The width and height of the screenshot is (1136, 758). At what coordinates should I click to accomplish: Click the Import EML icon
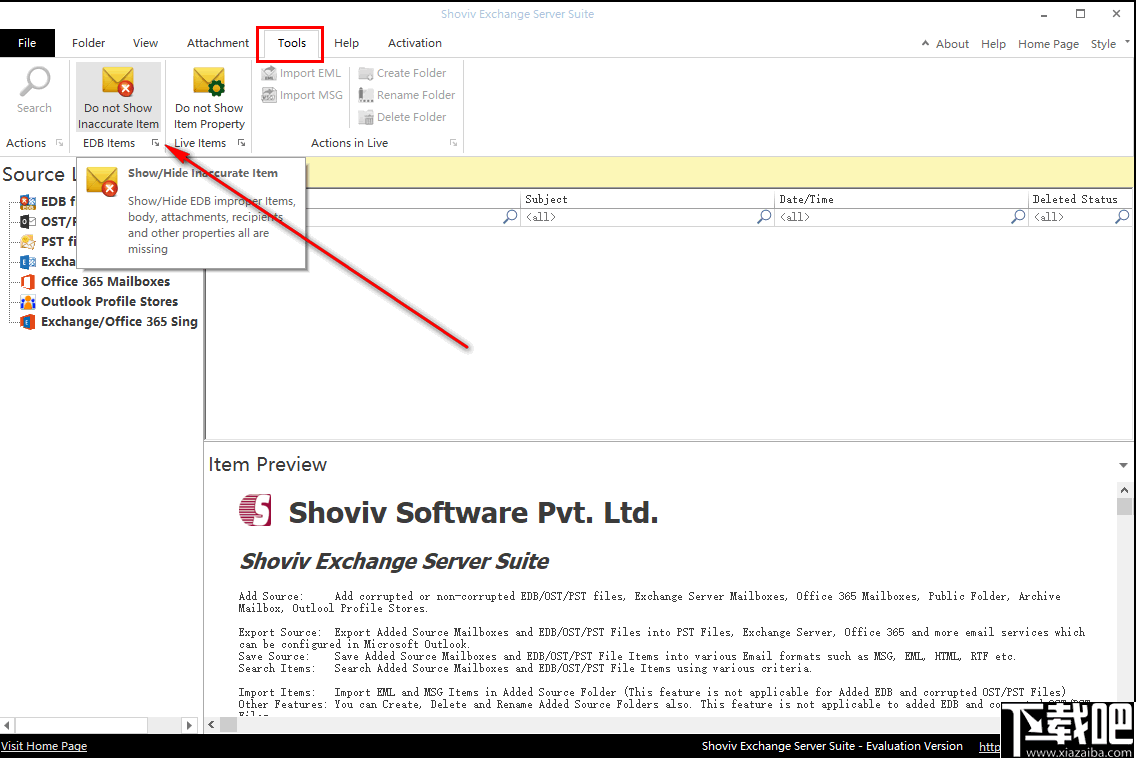268,72
